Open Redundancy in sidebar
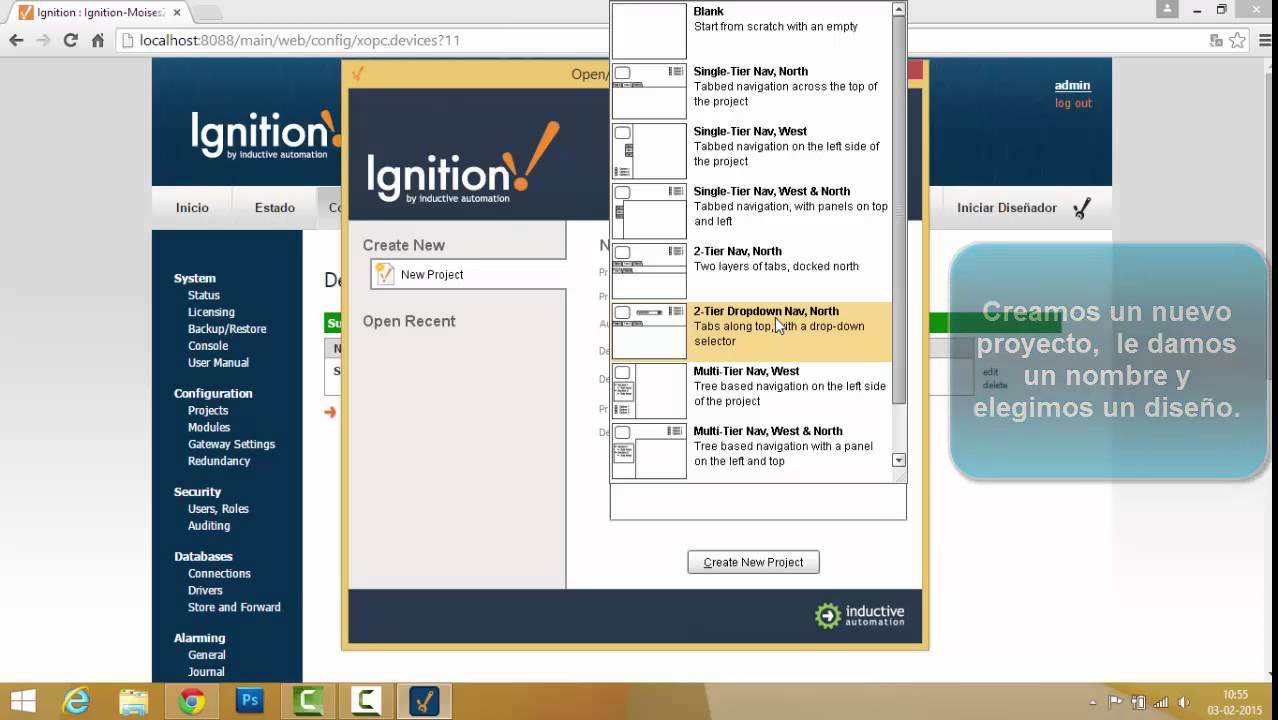 click(219, 461)
